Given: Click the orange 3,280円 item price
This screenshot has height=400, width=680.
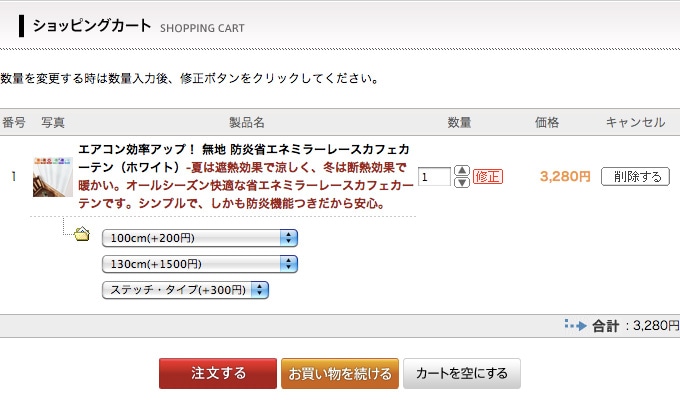Looking at the screenshot, I should tap(565, 177).
